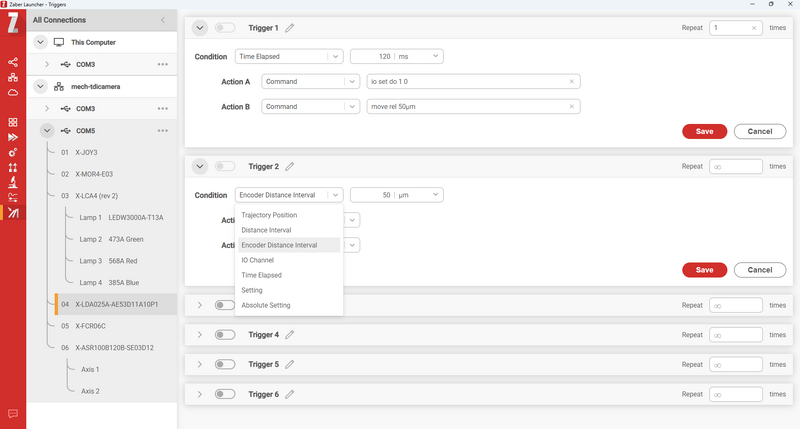The height and width of the screenshot is (429, 800).
Task: Clear the Action A command text
Action: (571, 82)
